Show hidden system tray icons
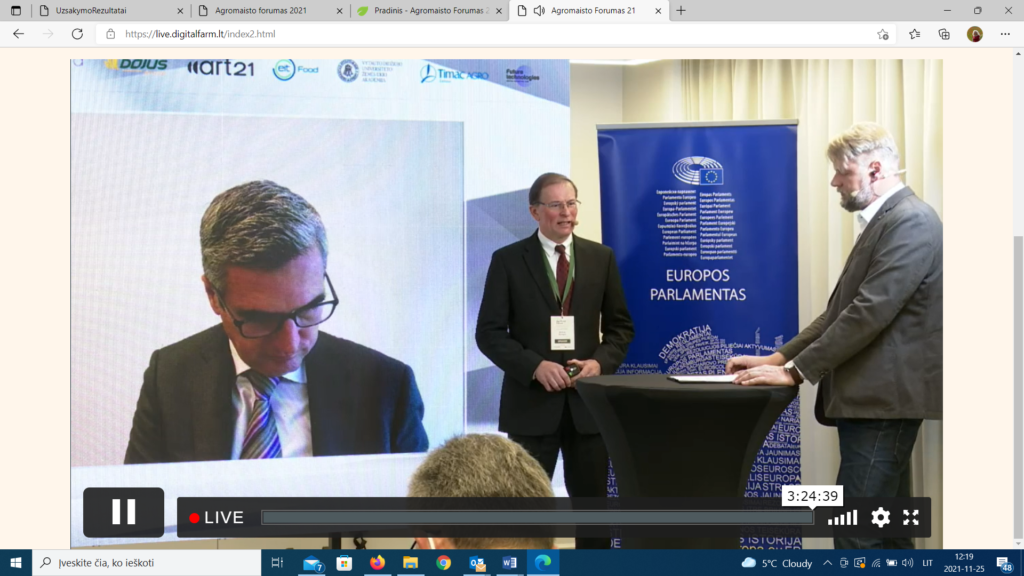Viewport: 1024px width, 576px height. pos(827,563)
